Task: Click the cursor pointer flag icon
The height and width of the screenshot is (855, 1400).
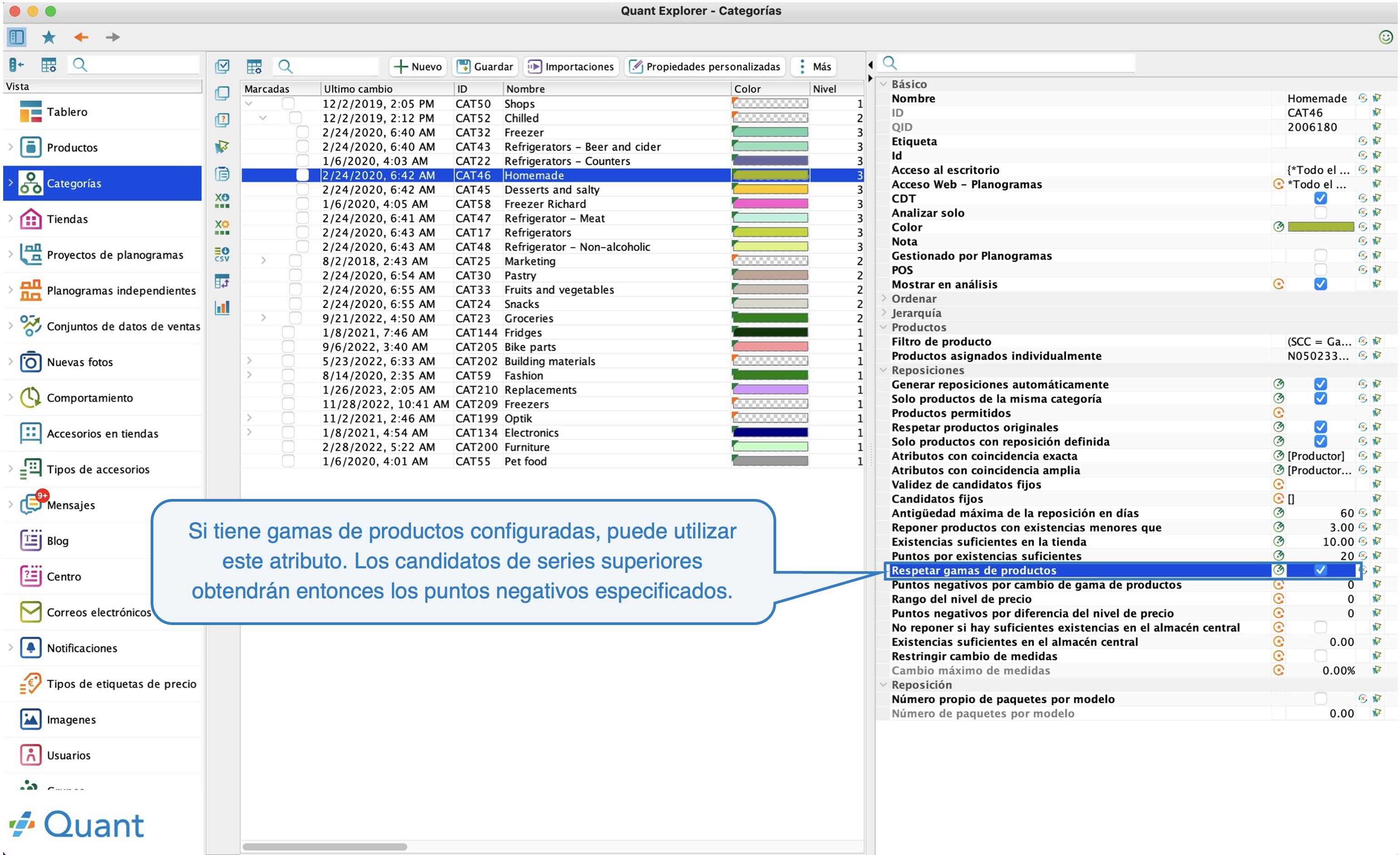Action: pyautogui.click(x=222, y=147)
